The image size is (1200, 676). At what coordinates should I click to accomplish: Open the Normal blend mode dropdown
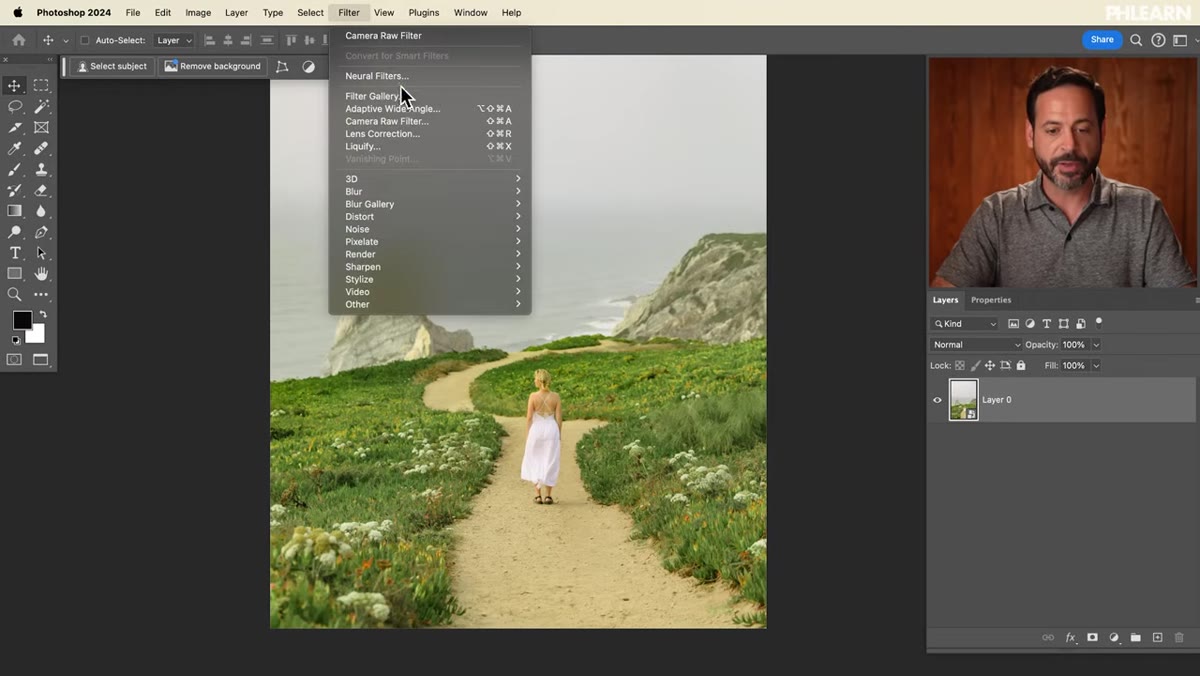(976, 345)
